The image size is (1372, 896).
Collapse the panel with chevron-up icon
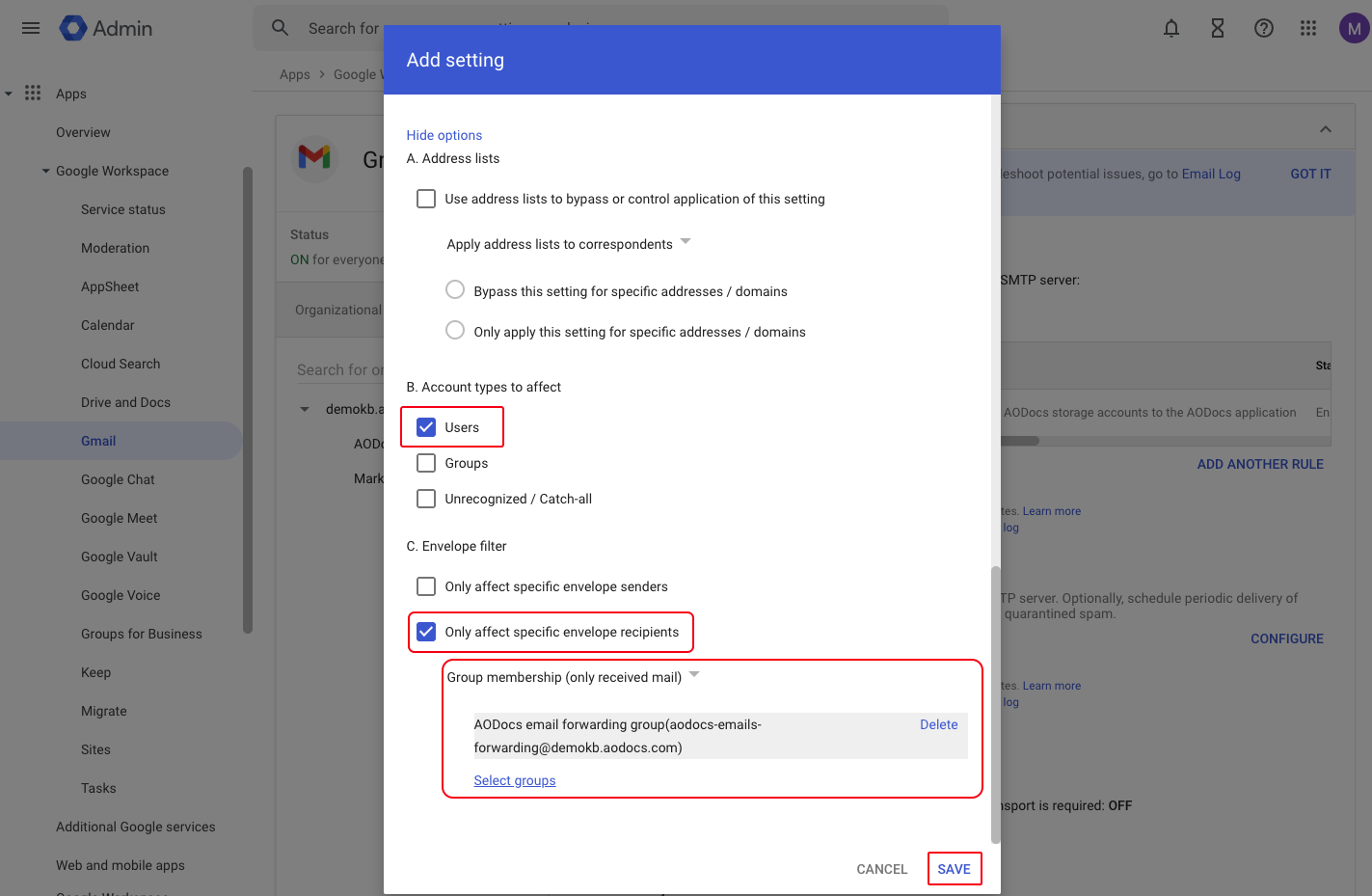point(1326,129)
